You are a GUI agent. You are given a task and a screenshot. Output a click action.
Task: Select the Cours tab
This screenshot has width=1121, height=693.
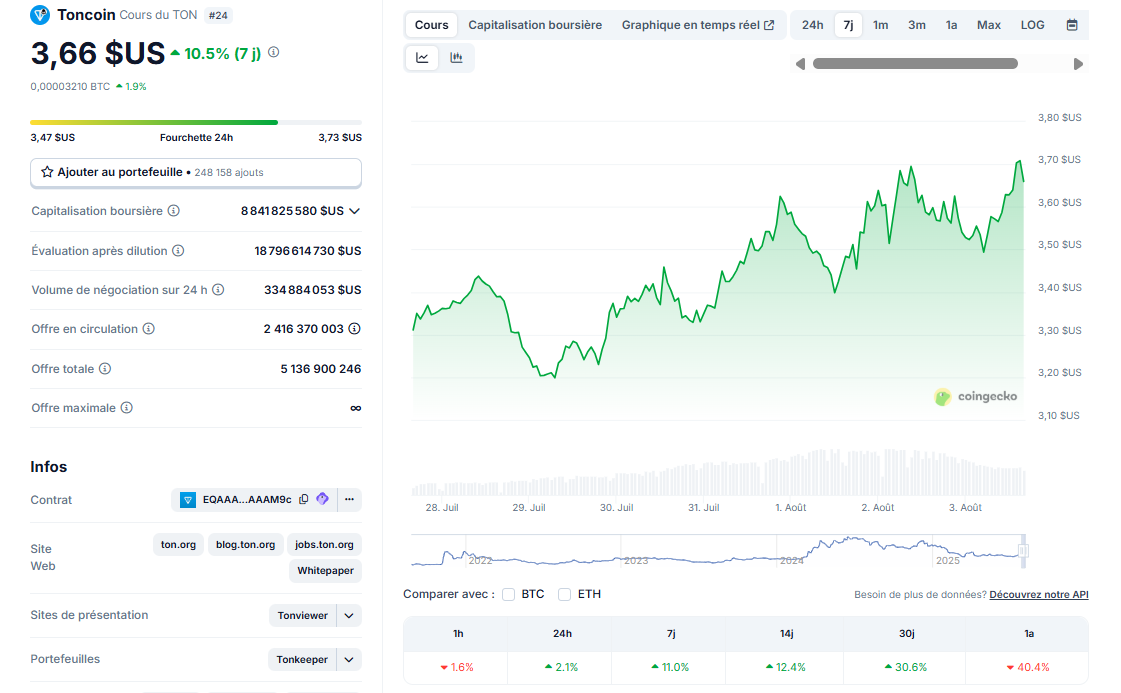(432, 25)
